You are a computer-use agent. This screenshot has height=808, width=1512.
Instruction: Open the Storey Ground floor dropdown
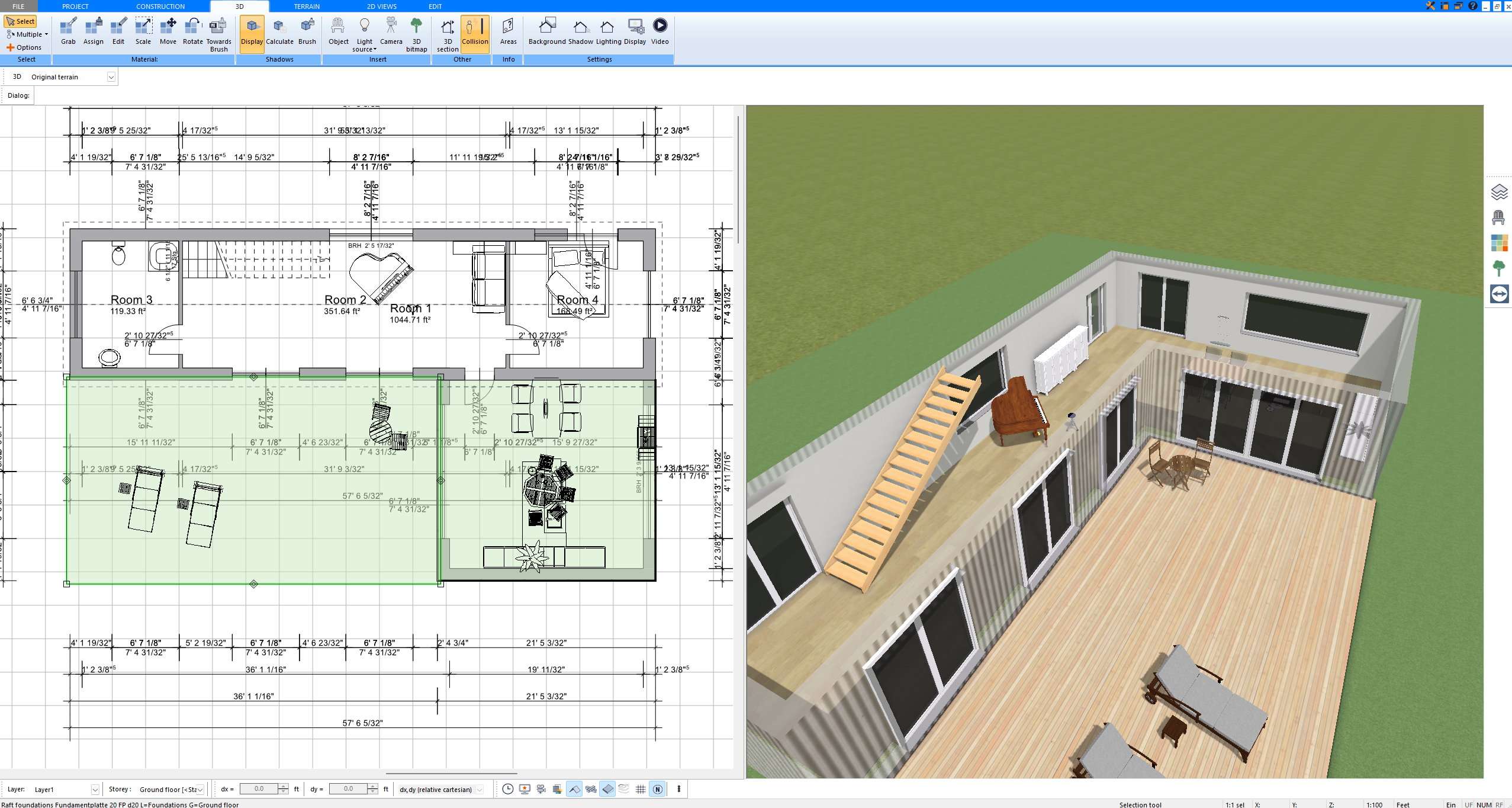(x=200, y=790)
